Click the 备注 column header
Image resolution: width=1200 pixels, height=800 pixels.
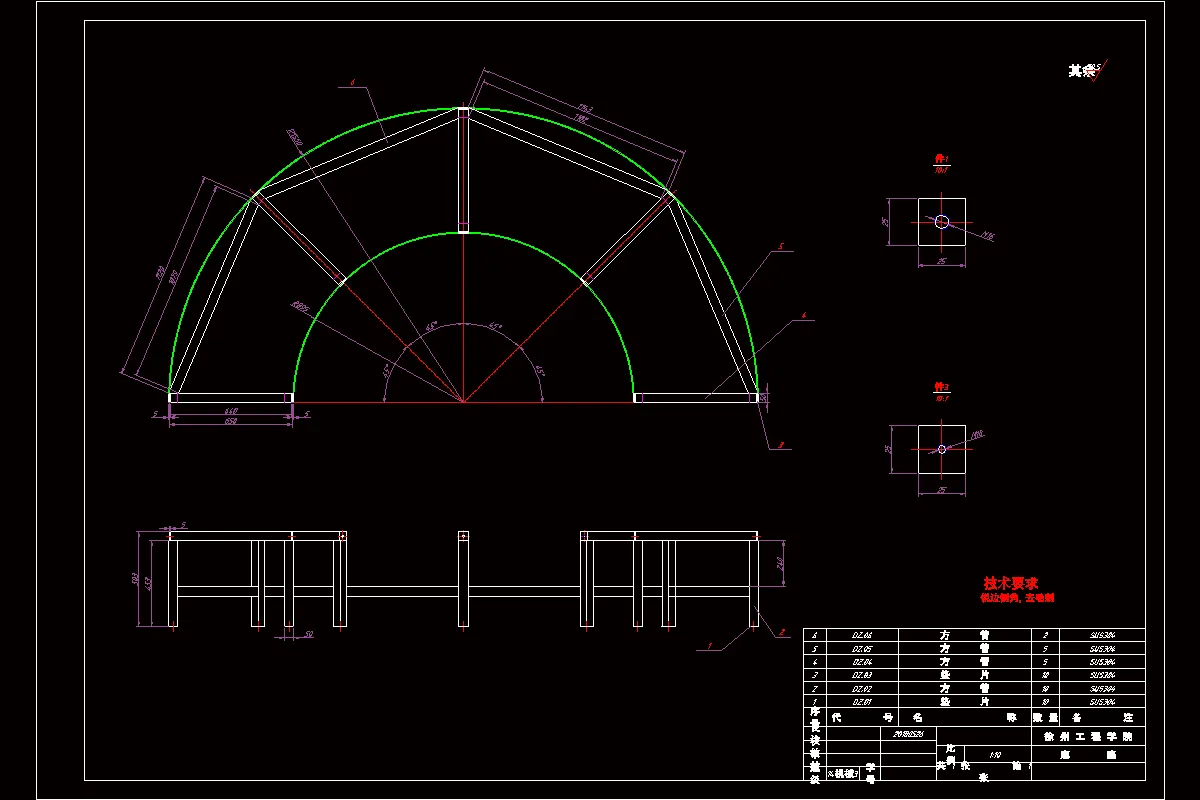1102,718
